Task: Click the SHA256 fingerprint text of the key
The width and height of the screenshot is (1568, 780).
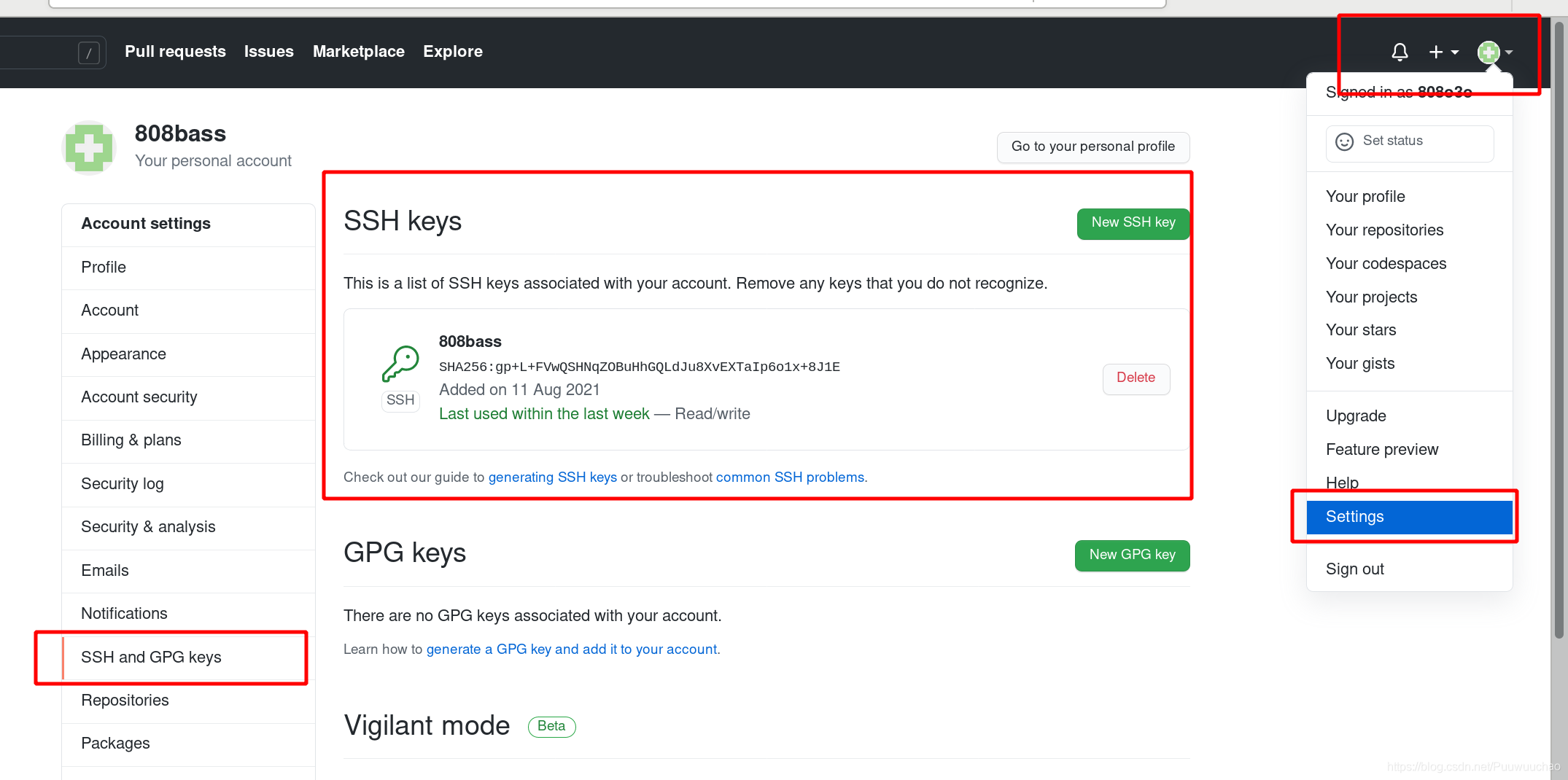Action: 640,367
